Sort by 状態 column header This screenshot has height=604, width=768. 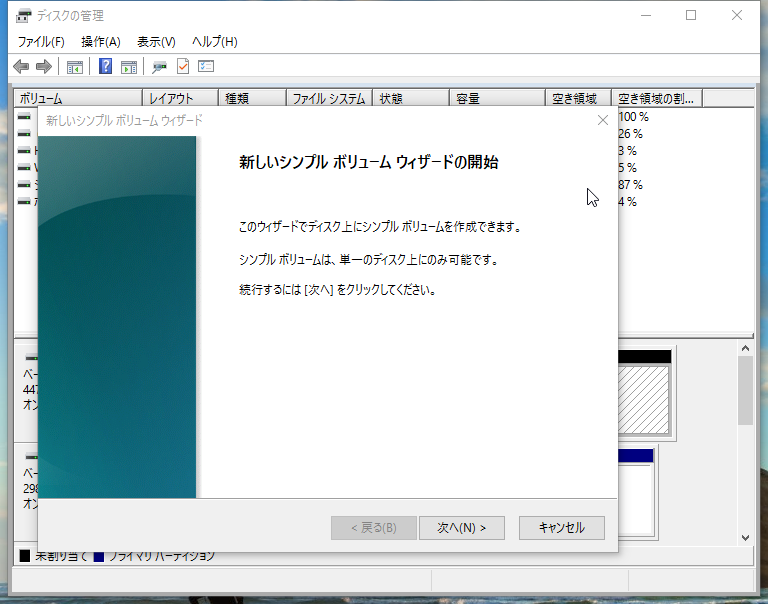(x=411, y=98)
